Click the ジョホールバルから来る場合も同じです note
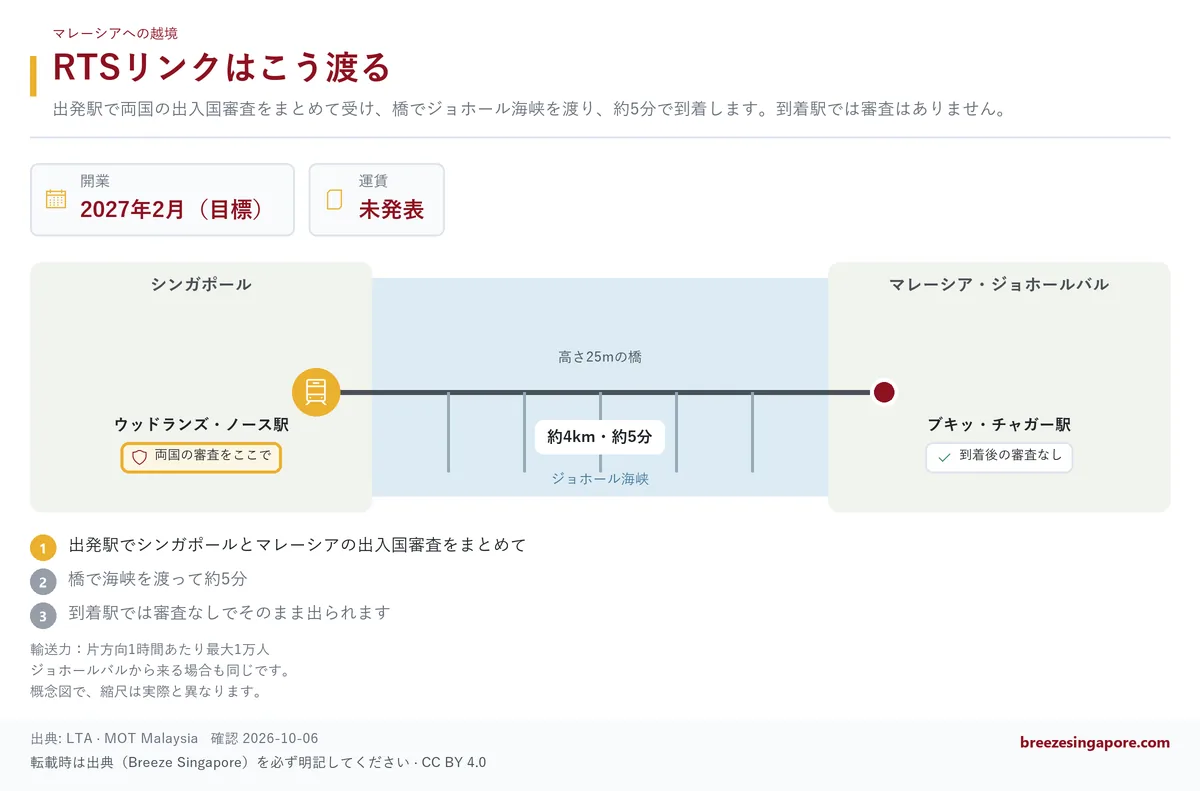Viewport: 1200px width, 791px height. 161,670
